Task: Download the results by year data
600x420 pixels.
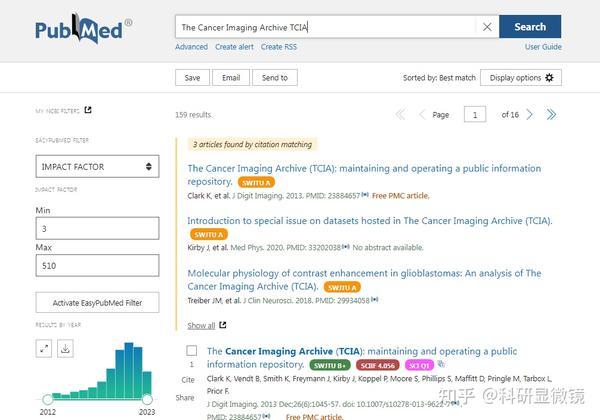Action: point(66,348)
